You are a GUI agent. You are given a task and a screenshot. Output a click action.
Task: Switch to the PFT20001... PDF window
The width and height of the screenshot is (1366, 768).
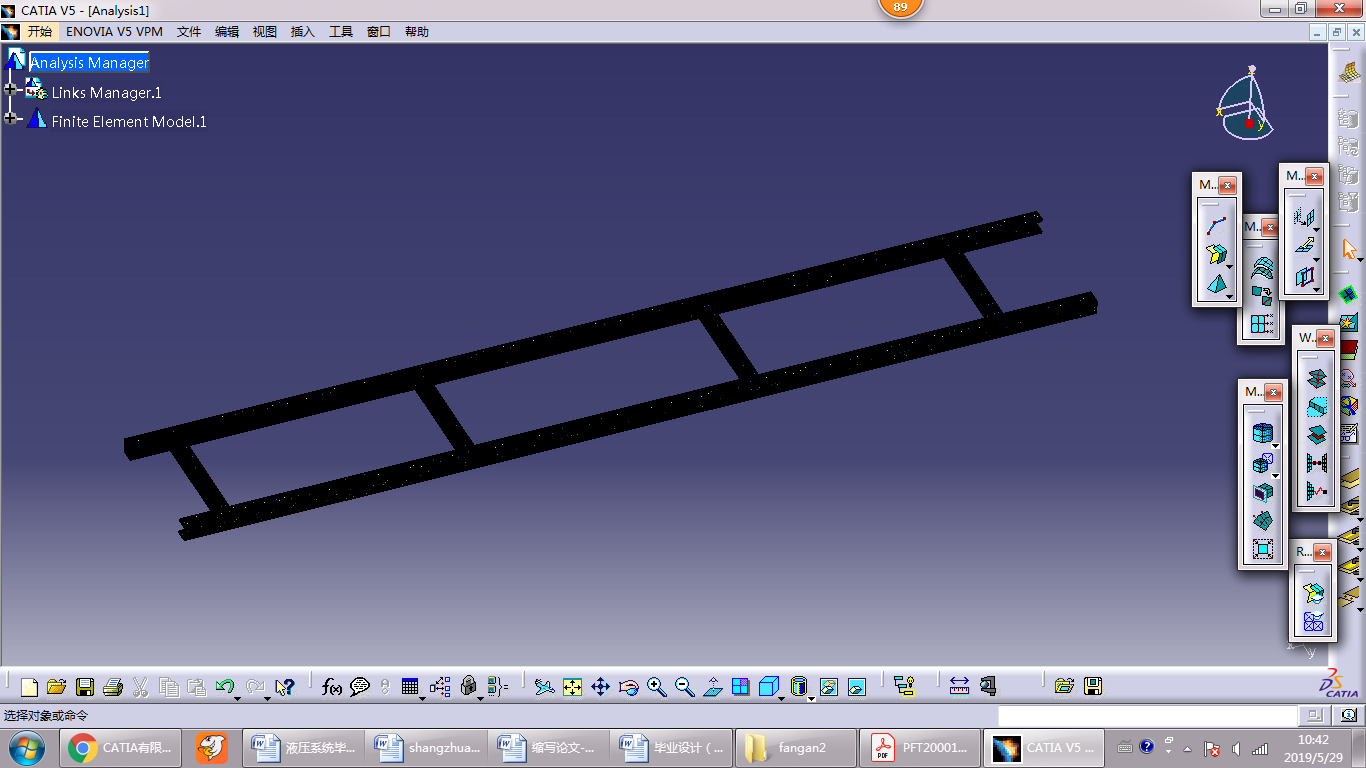tap(920, 747)
